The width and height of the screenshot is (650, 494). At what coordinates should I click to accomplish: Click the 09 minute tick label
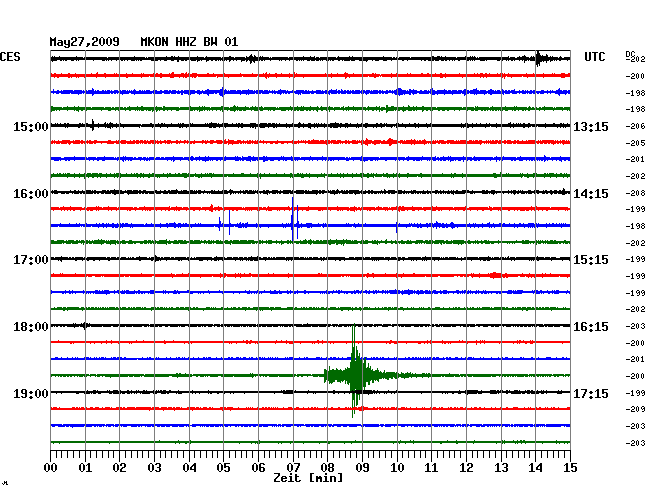362,468
